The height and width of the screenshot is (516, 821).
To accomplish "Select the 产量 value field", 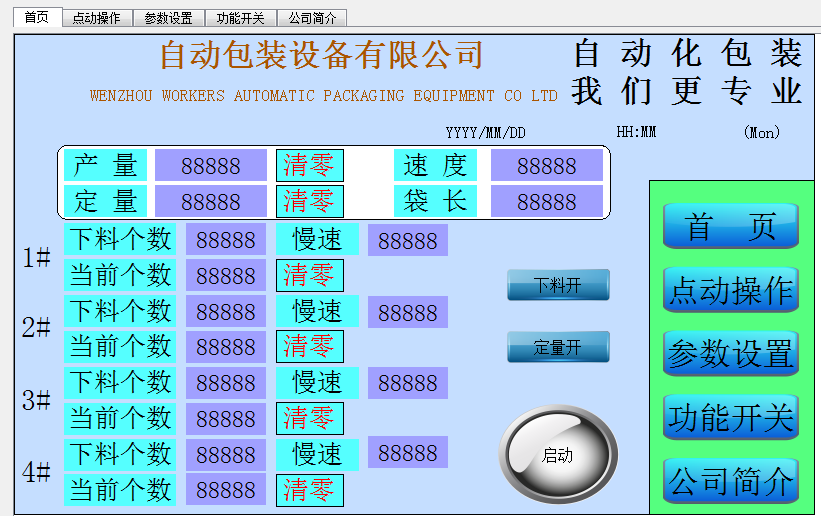I will 210,166.
